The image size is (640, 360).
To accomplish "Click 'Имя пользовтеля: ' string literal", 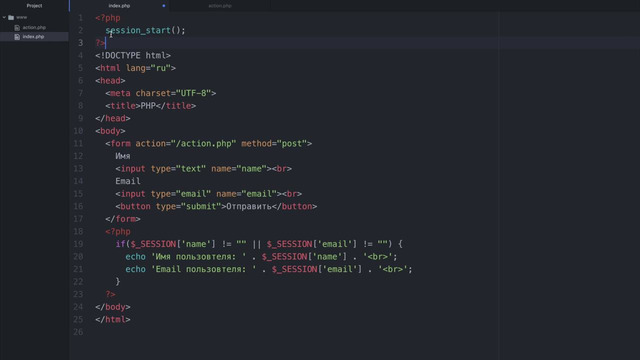I will pyautogui.click(x=199, y=257).
